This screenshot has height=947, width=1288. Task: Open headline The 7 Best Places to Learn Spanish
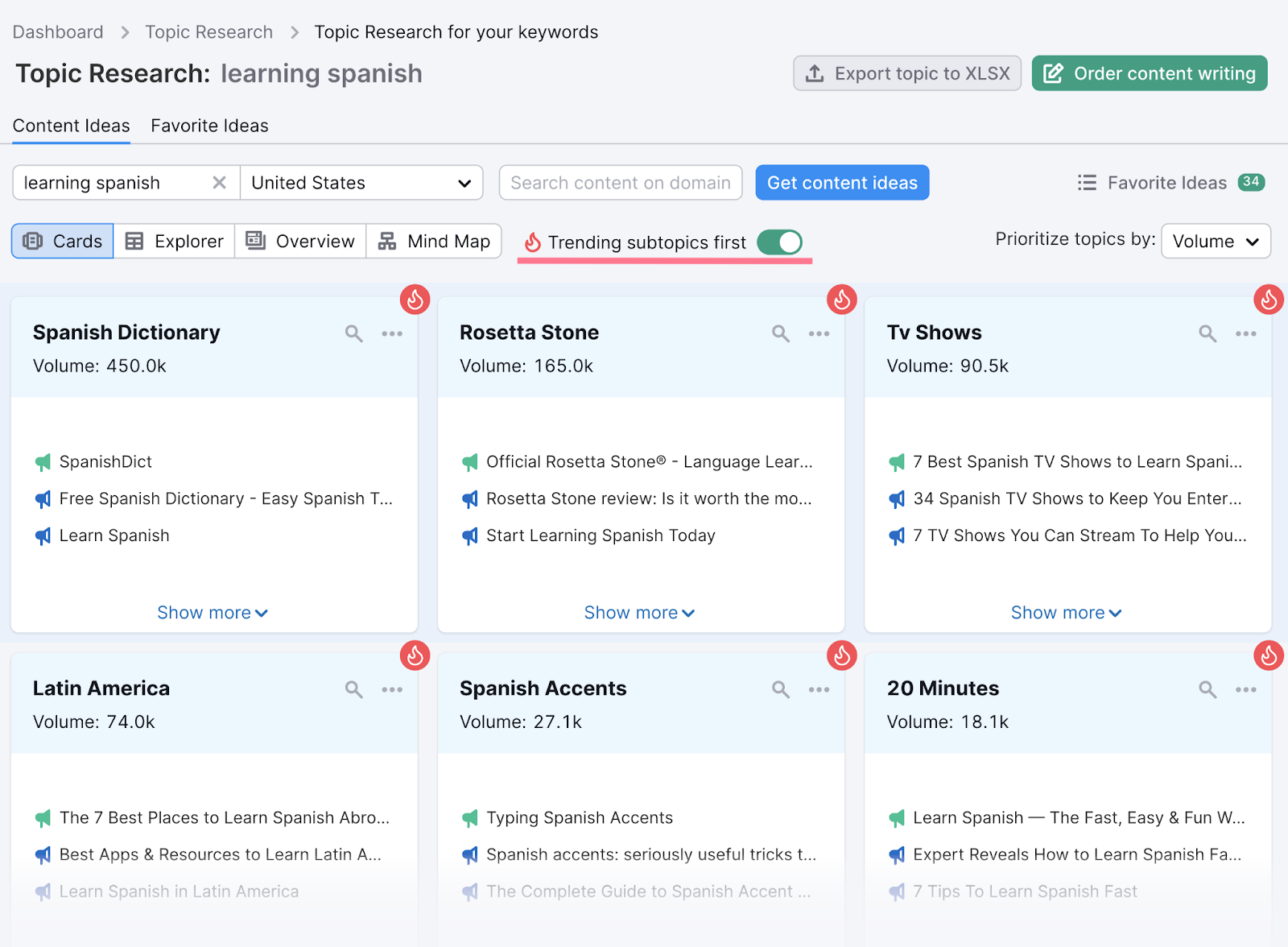[225, 818]
